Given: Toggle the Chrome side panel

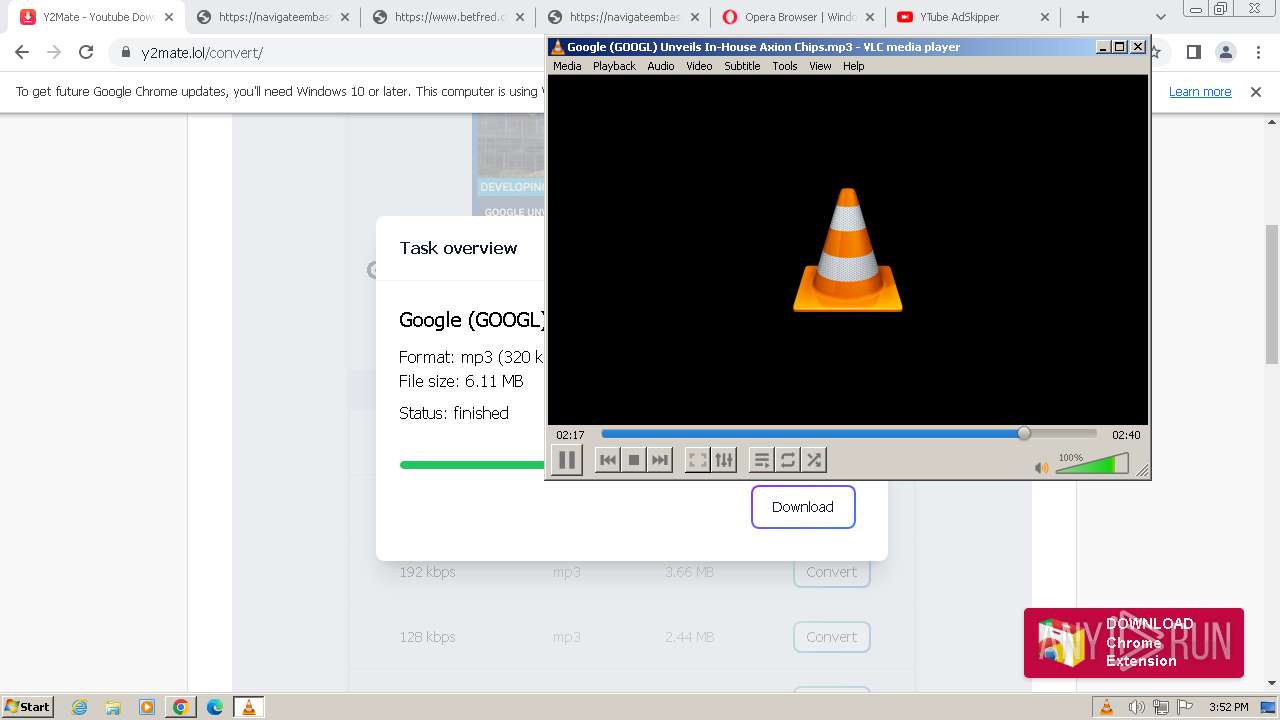Looking at the screenshot, I should 1193,53.
